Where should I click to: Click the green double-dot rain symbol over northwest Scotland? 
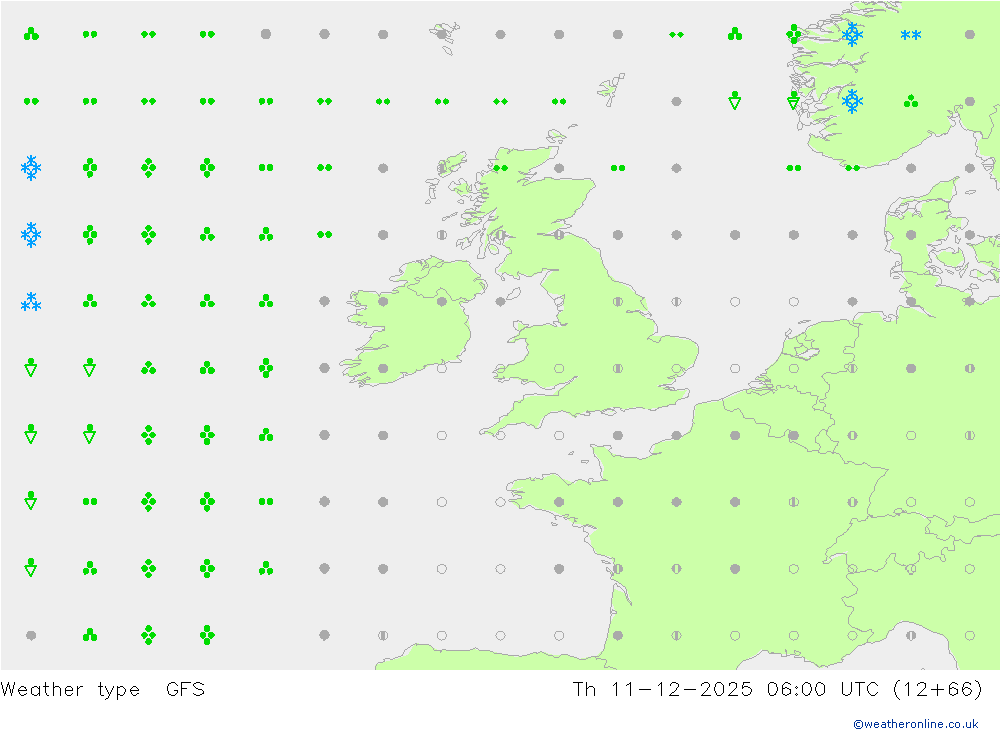coord(501,168)
